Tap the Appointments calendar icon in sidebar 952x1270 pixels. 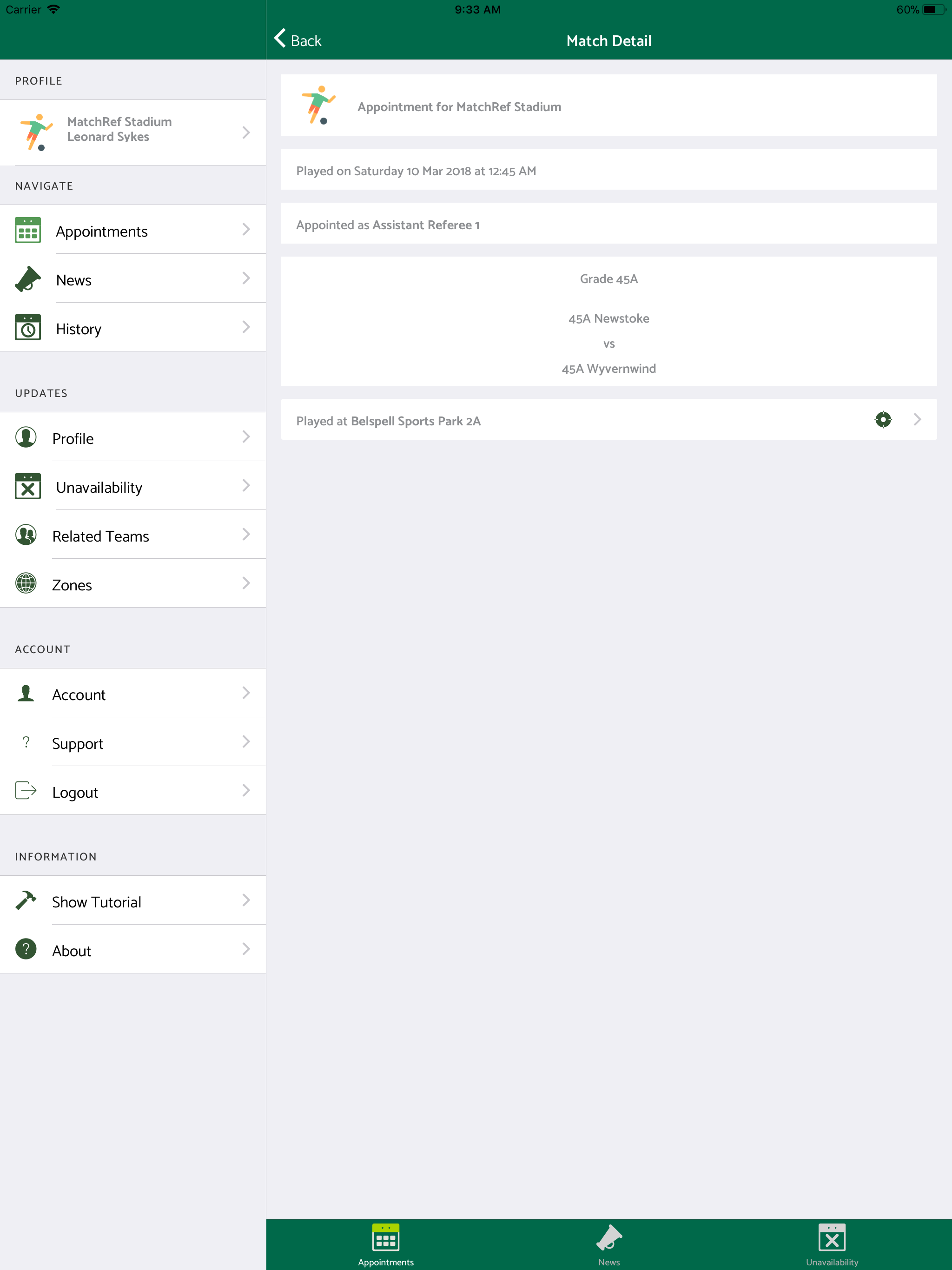[x=27, y=230]
